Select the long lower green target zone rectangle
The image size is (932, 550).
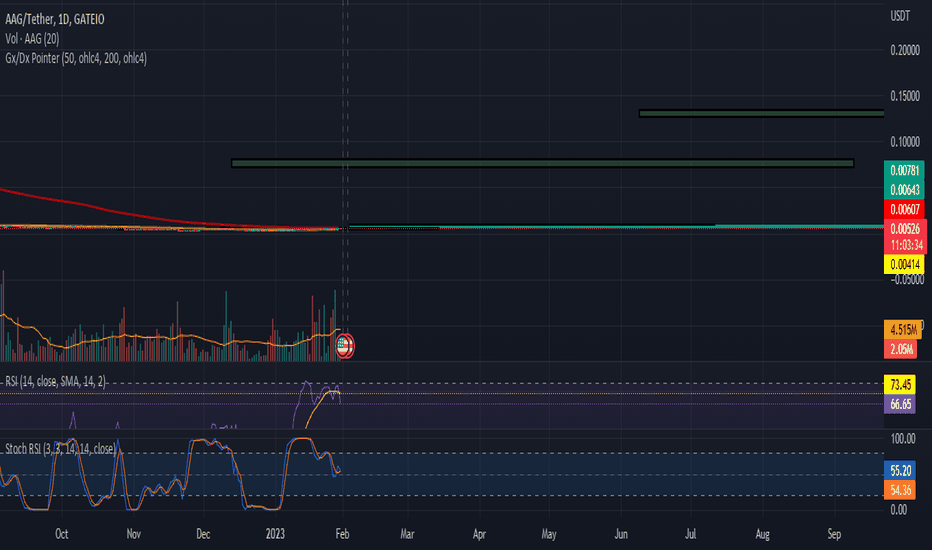click(x=543, y=164)
